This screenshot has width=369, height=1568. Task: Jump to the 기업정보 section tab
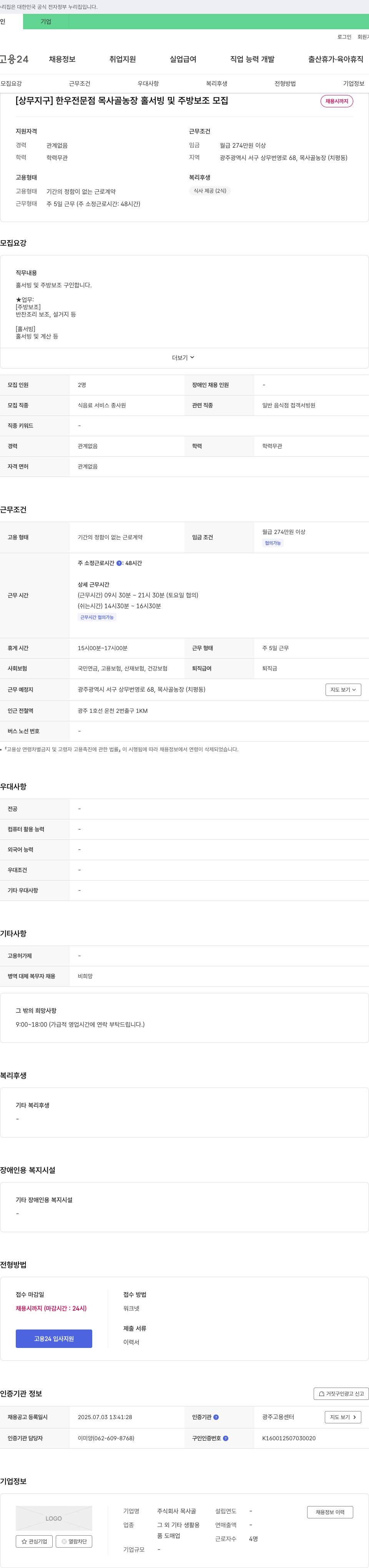(x=354, y=83)
